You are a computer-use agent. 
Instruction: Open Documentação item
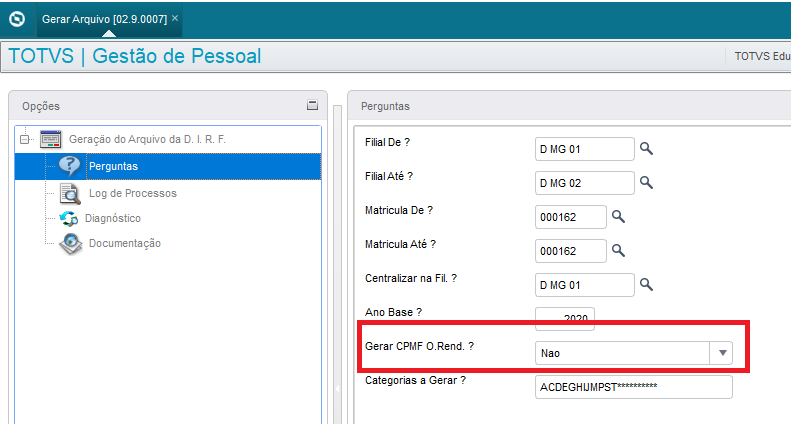[x=125, y=243]
